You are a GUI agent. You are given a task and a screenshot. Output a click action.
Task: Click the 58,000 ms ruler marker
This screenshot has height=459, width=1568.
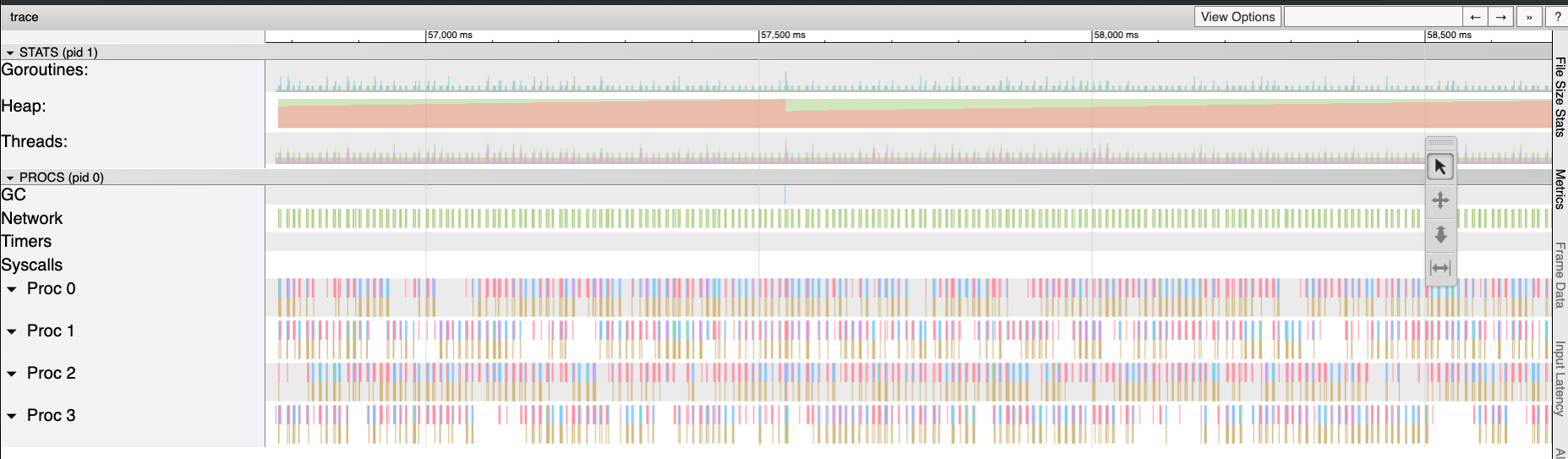[x=1116, y=36]
